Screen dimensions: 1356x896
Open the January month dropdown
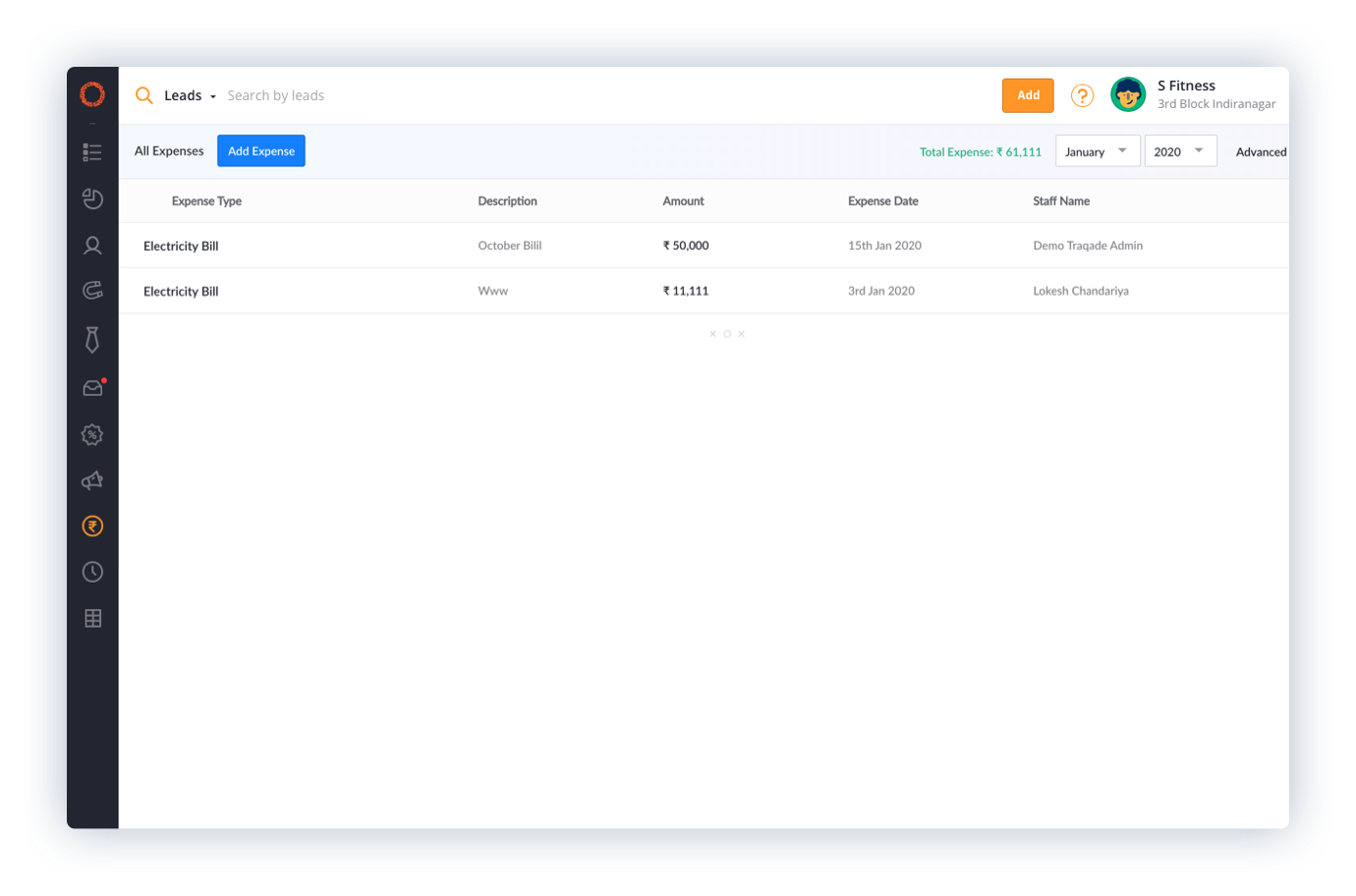[1097, 151]
